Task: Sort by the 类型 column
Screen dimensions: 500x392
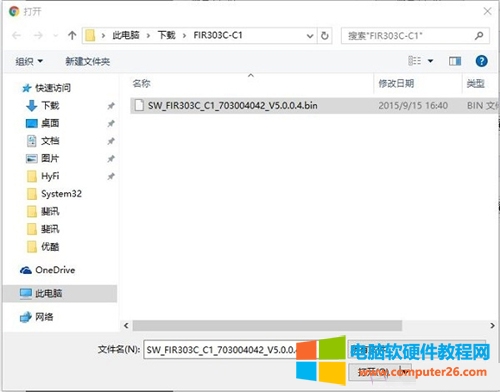Action: point(475,83)
